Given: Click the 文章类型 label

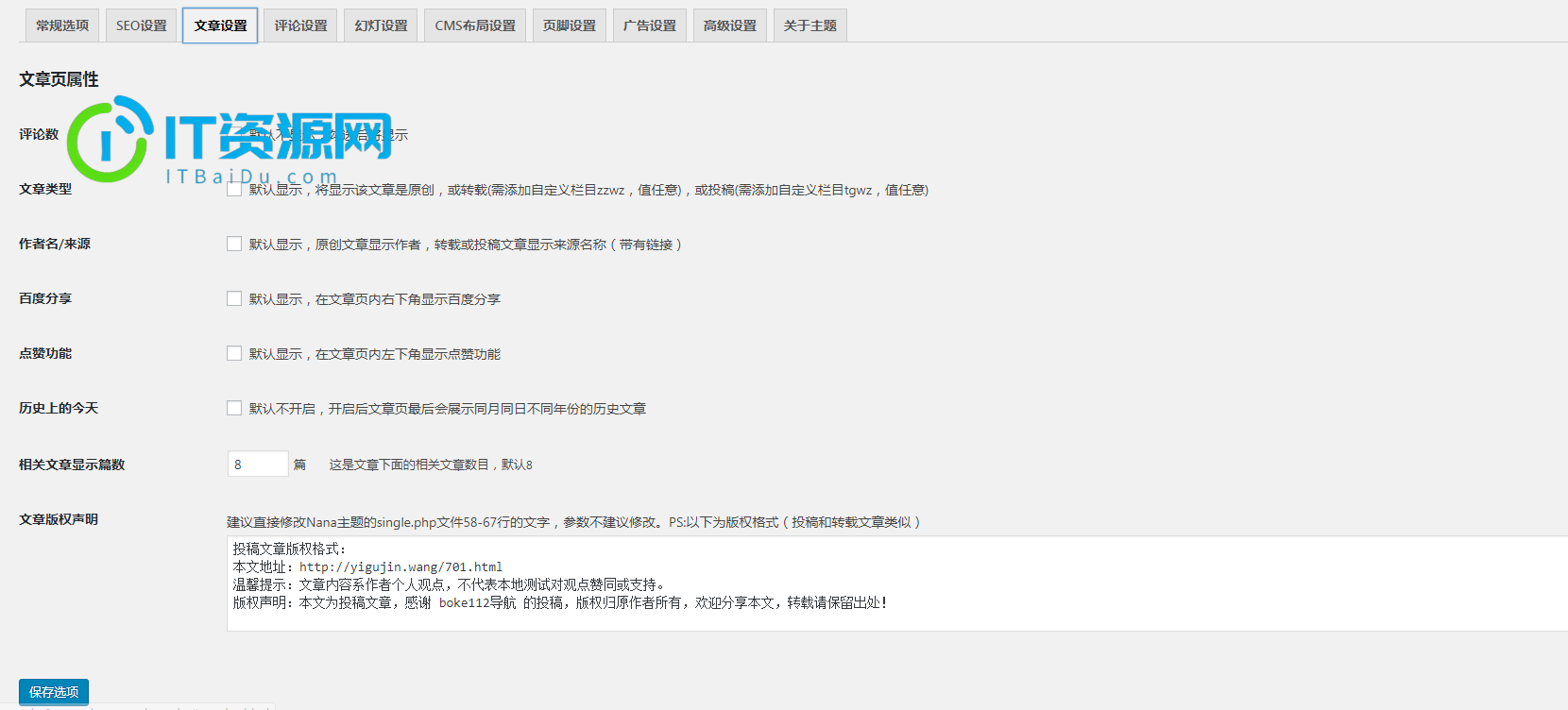Looking at the screenshot, I should 45,189.
